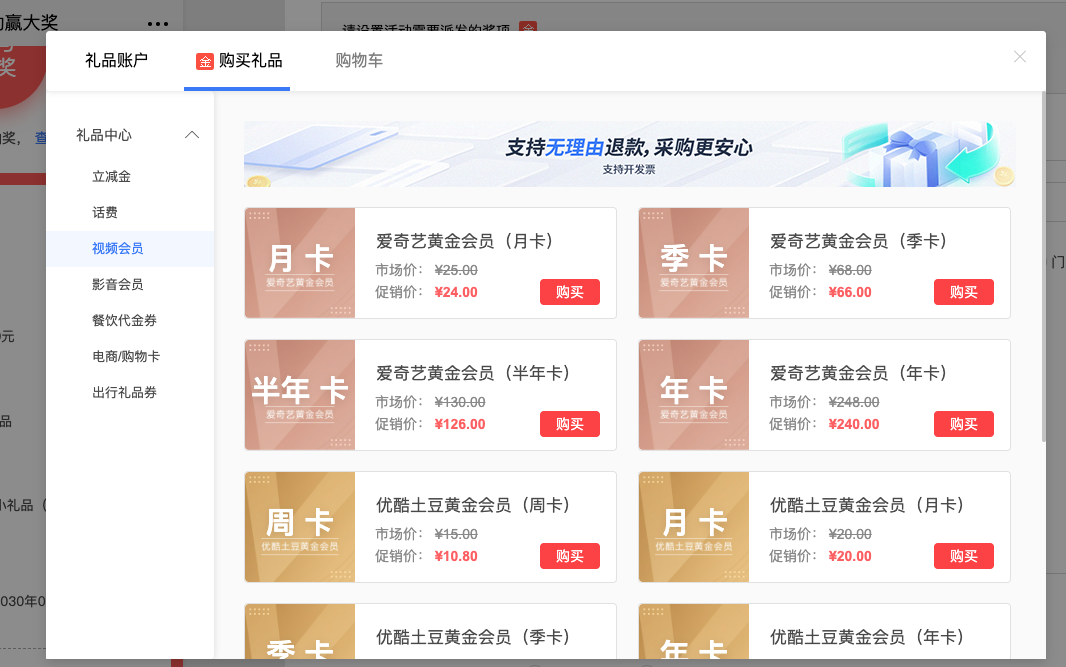Click 优酷土豆 月卡 card thumbnail
The image size is (1066, 667).
pos(693,527)
